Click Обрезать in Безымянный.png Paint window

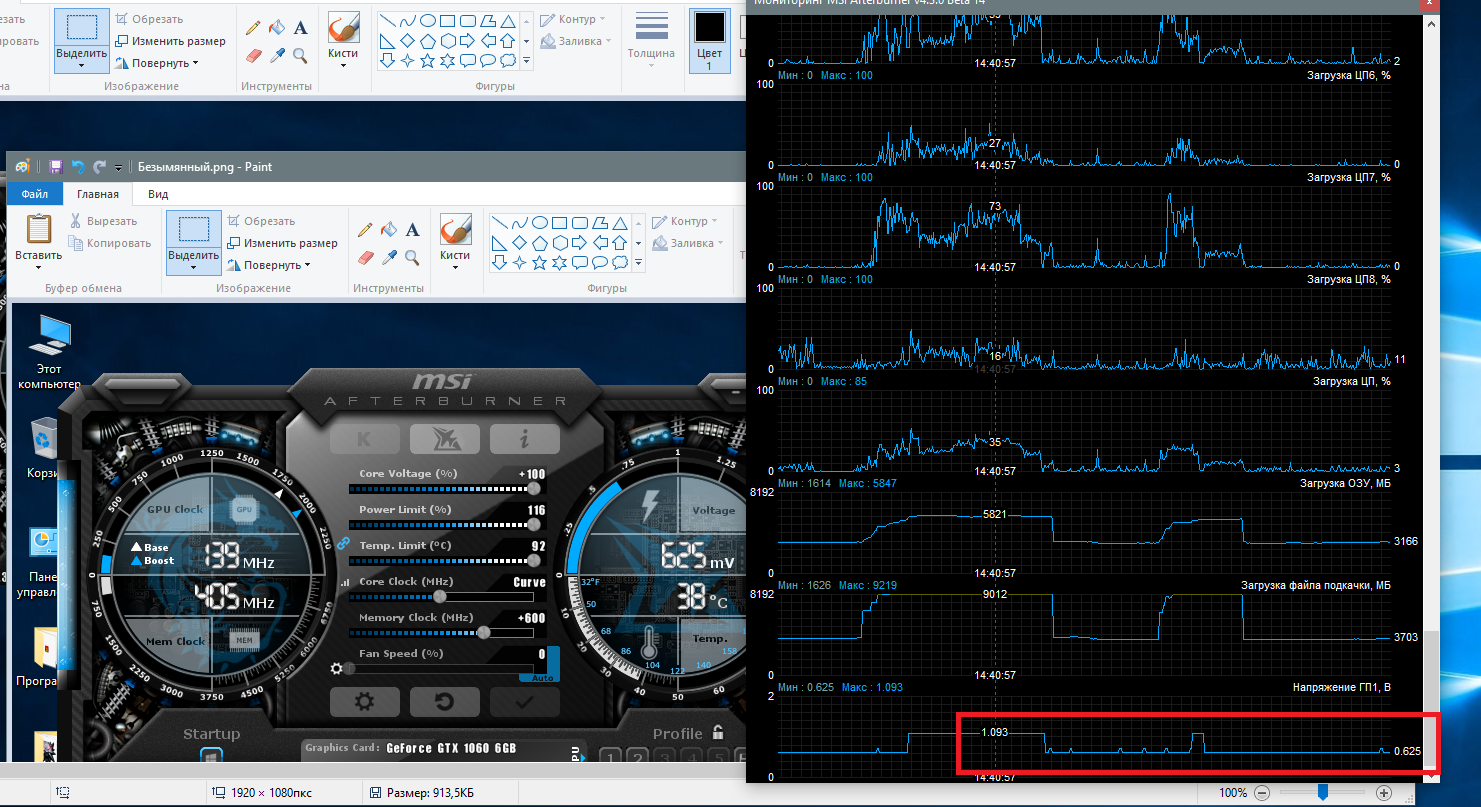pyautogui.click(x=261, y=221)
